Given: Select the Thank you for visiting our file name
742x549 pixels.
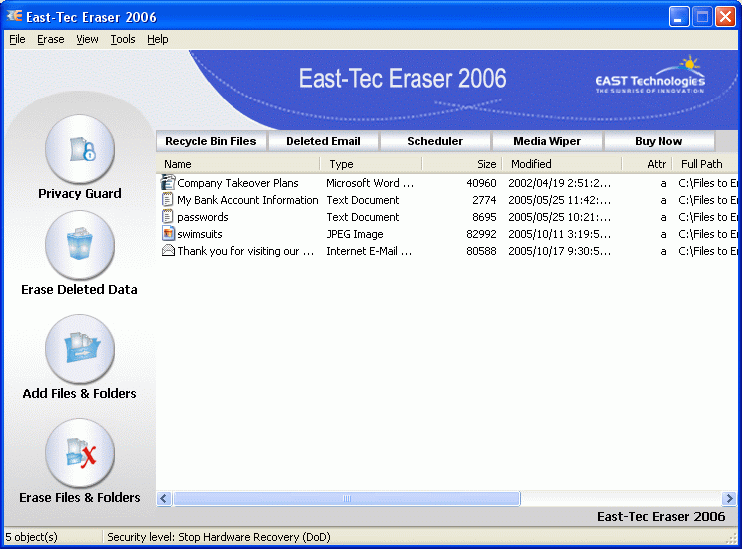Looking at the screenshot, I should (x=246, y=251).
